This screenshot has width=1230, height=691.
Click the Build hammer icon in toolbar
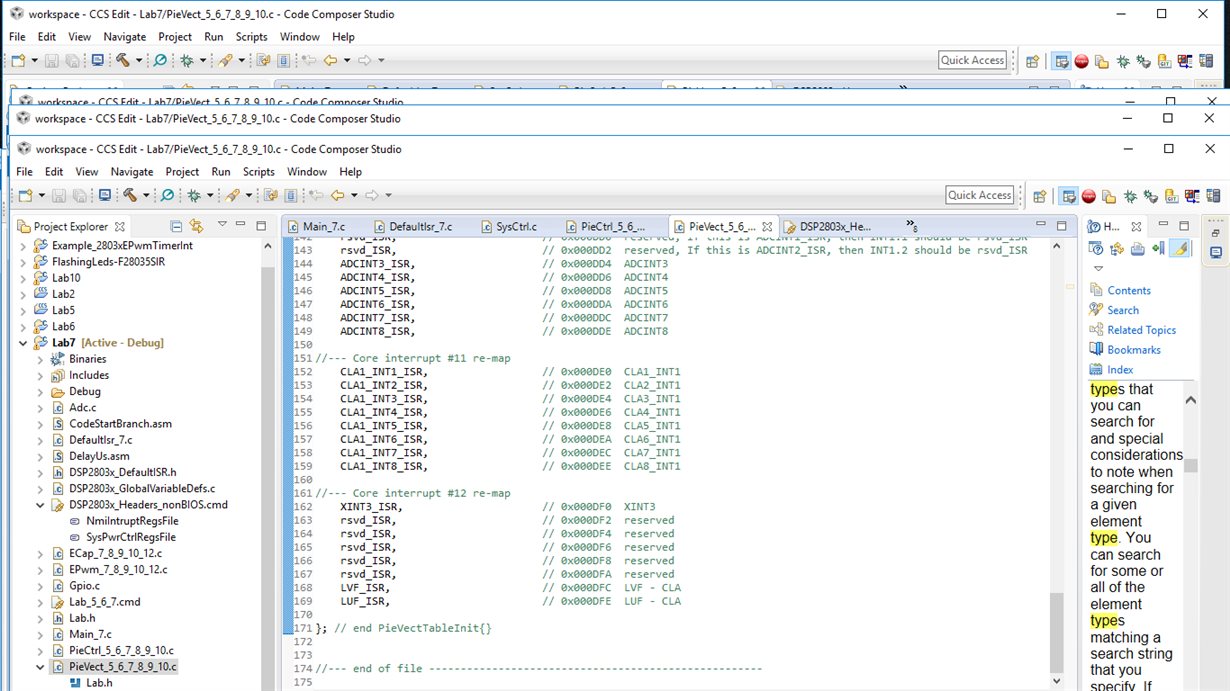(x=130, y=195)
